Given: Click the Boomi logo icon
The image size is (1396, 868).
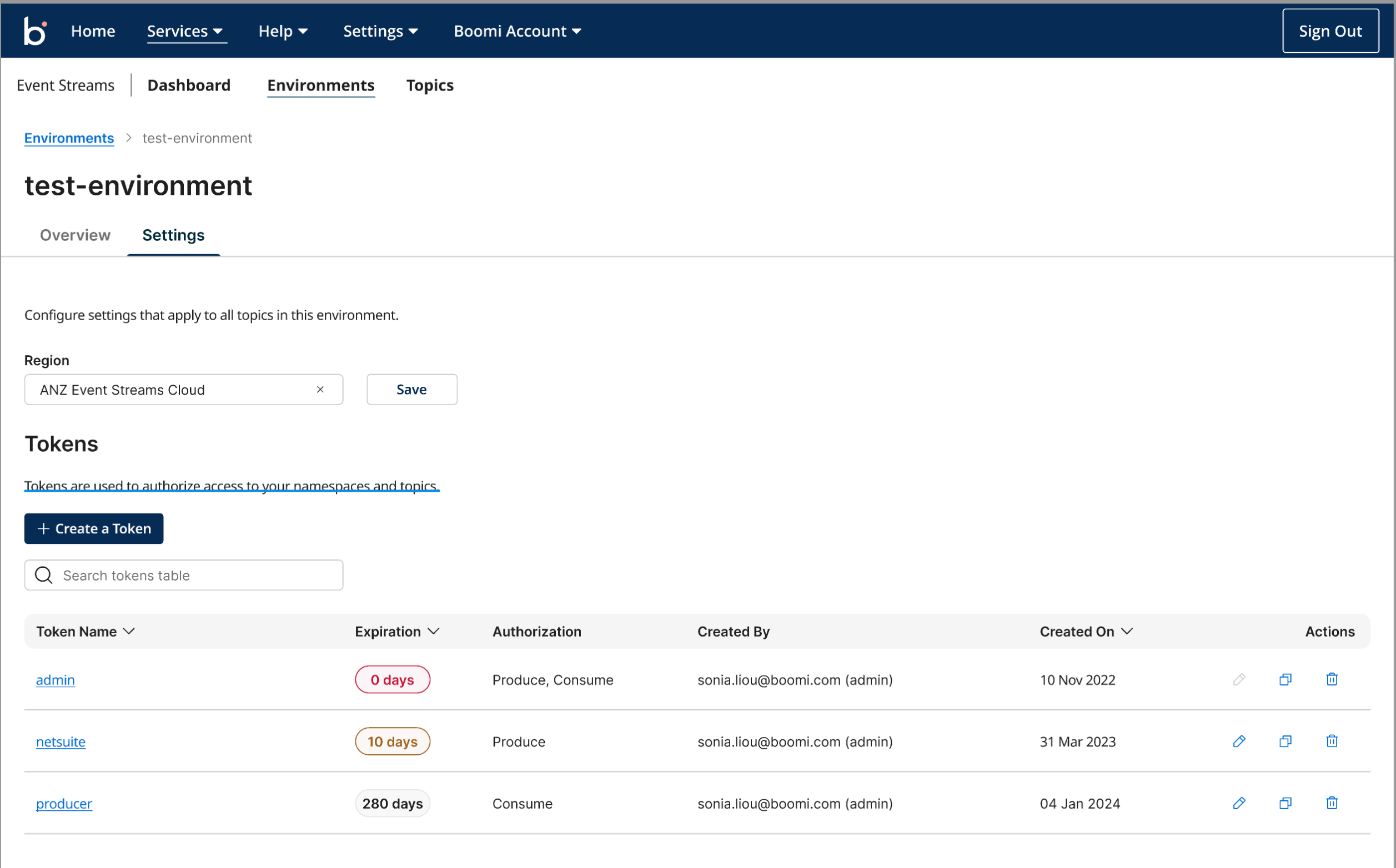Looking at the screenshot, I should coord(34,31).
